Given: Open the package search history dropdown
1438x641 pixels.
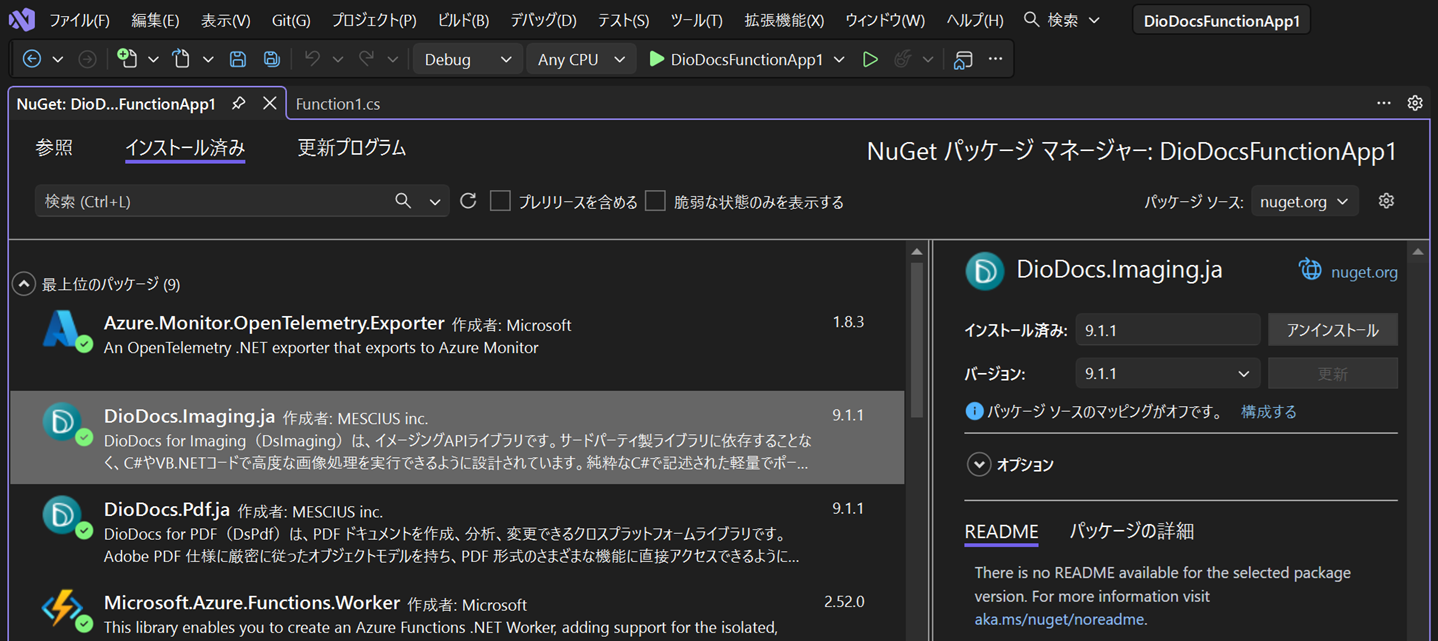Looking at the screenshot, I should click(x=435, y=202).
